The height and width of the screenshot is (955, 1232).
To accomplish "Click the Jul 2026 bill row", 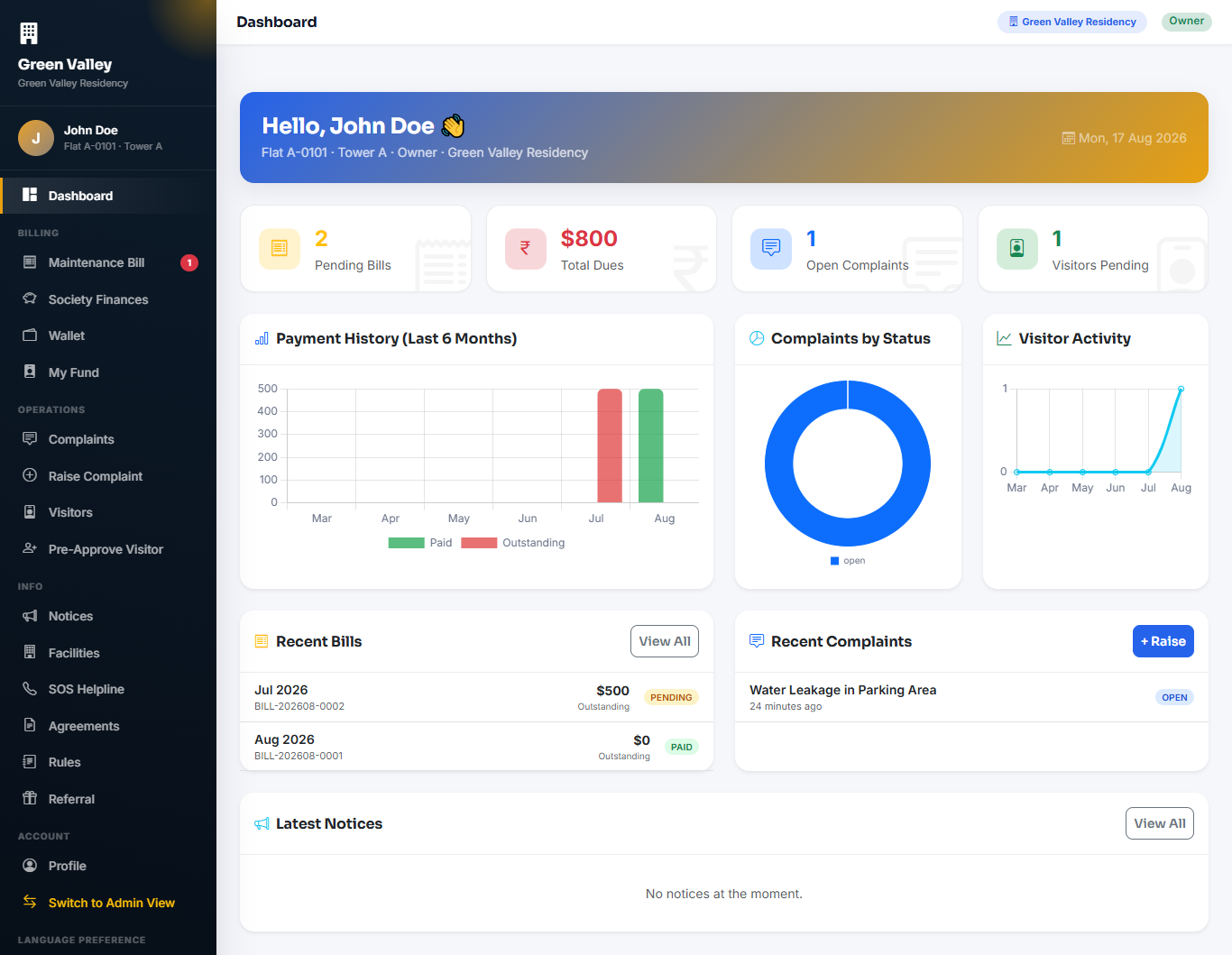I will pyautogui.click(x=476, y=697).
